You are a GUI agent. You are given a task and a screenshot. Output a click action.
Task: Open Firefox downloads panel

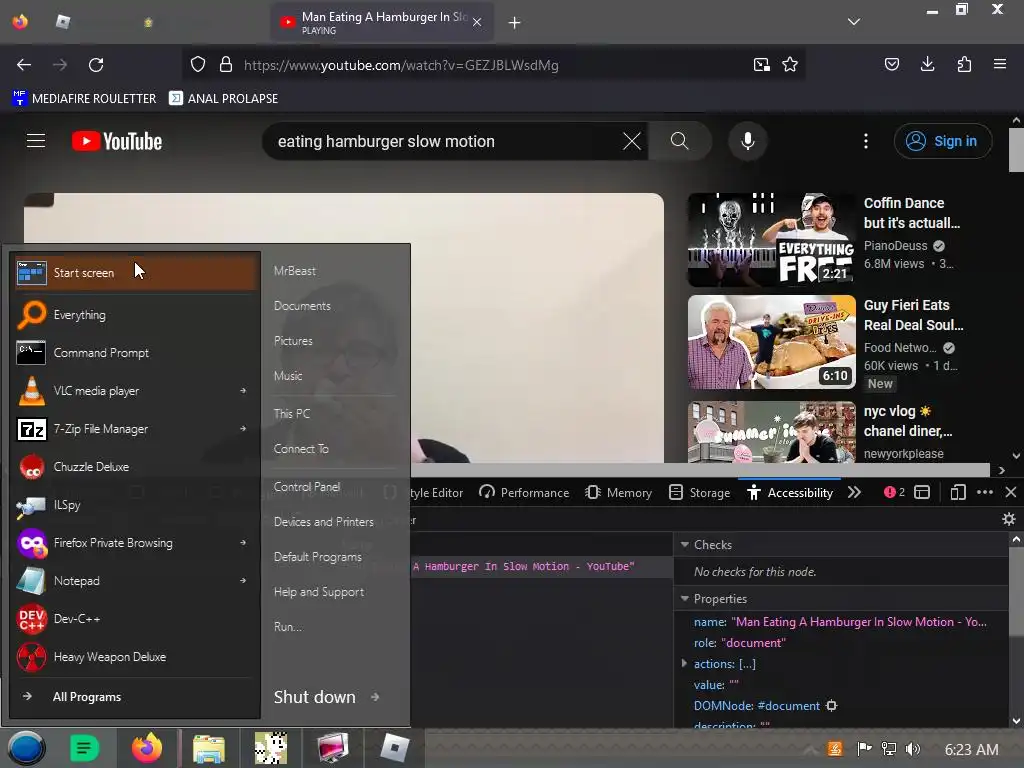click(927, 64)
